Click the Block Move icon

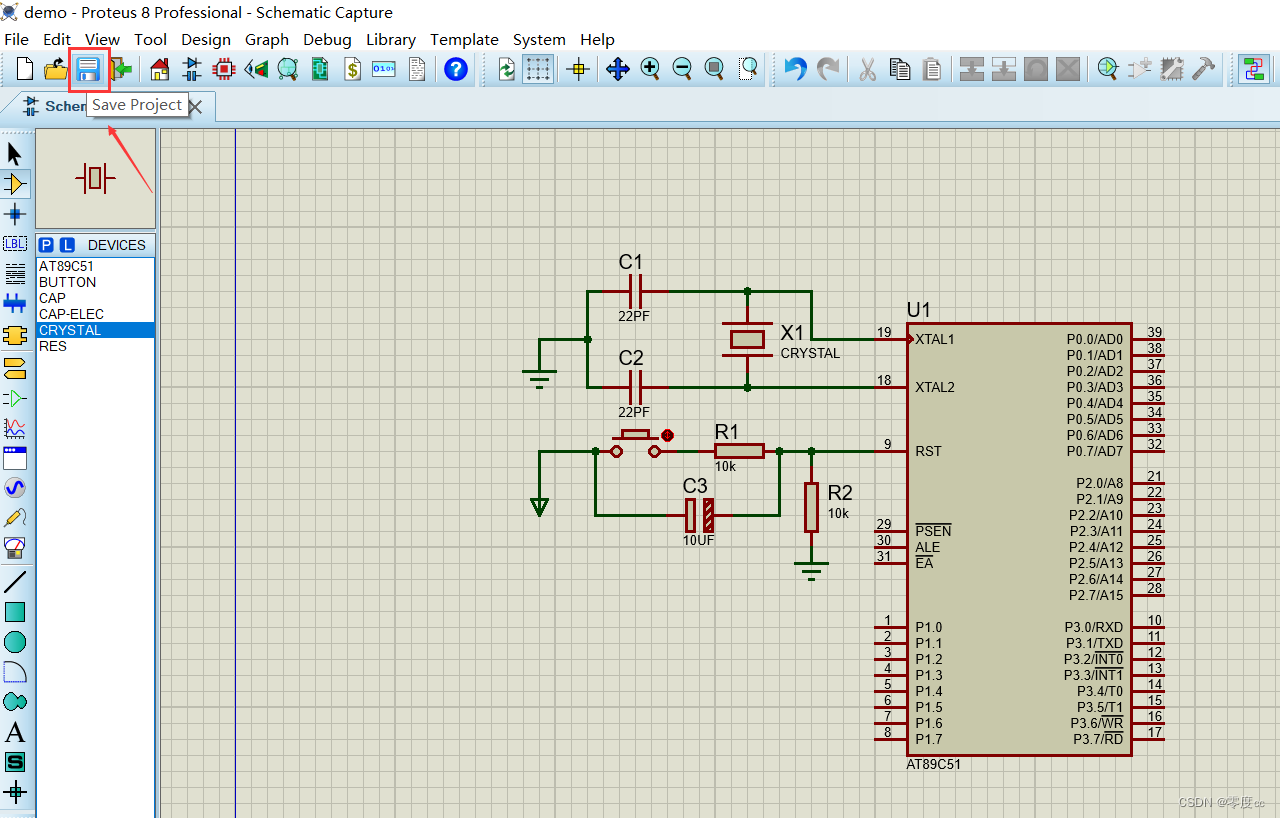1004,69
